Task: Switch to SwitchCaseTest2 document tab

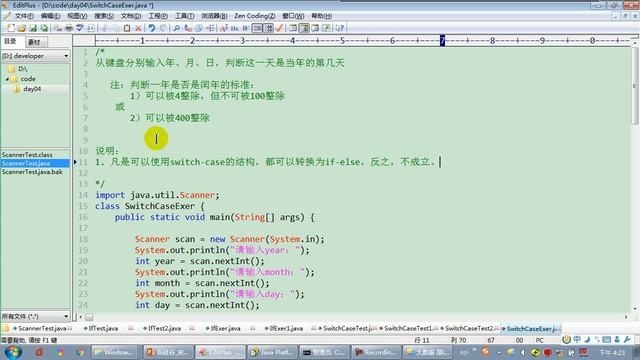Action: click(469, 328)
